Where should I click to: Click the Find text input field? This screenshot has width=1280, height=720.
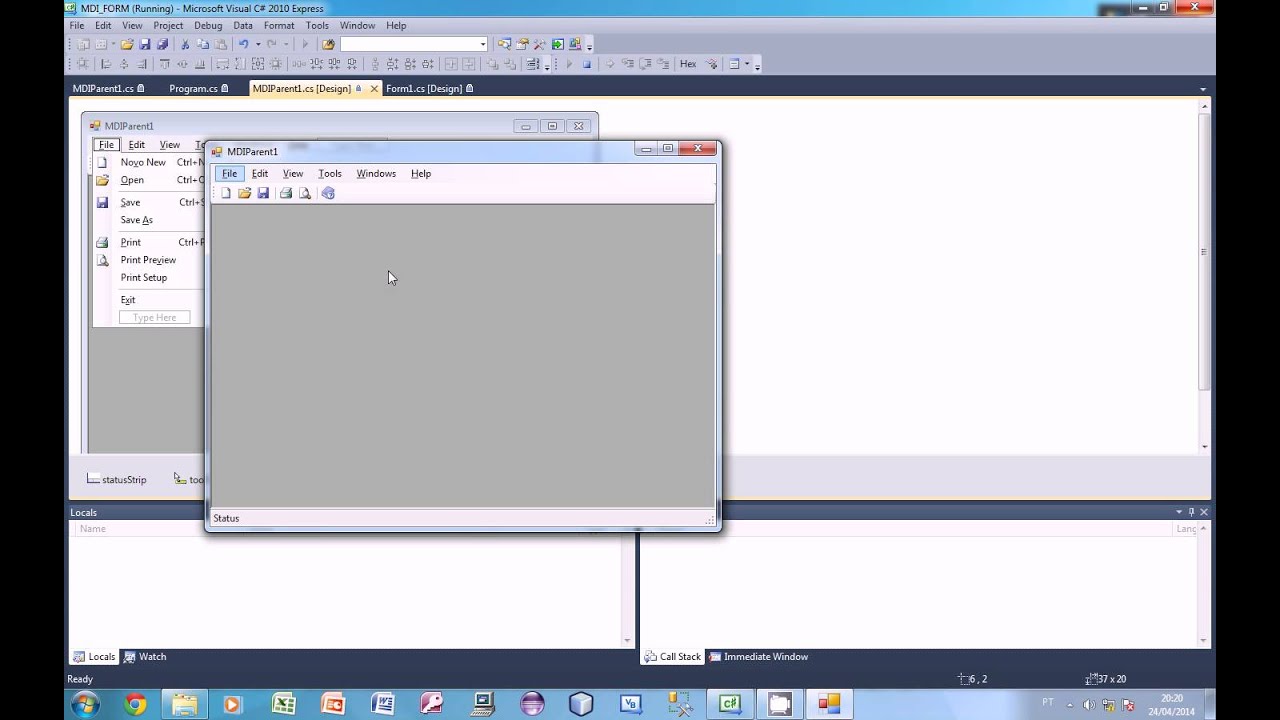click(409, 44)
